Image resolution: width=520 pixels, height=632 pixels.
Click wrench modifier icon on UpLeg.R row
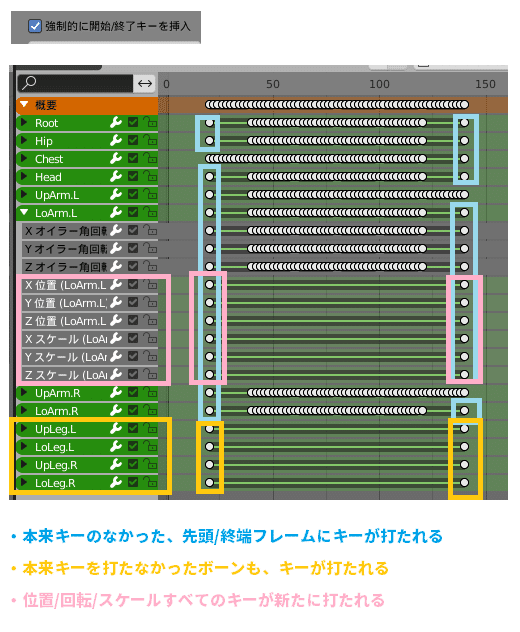116,464
